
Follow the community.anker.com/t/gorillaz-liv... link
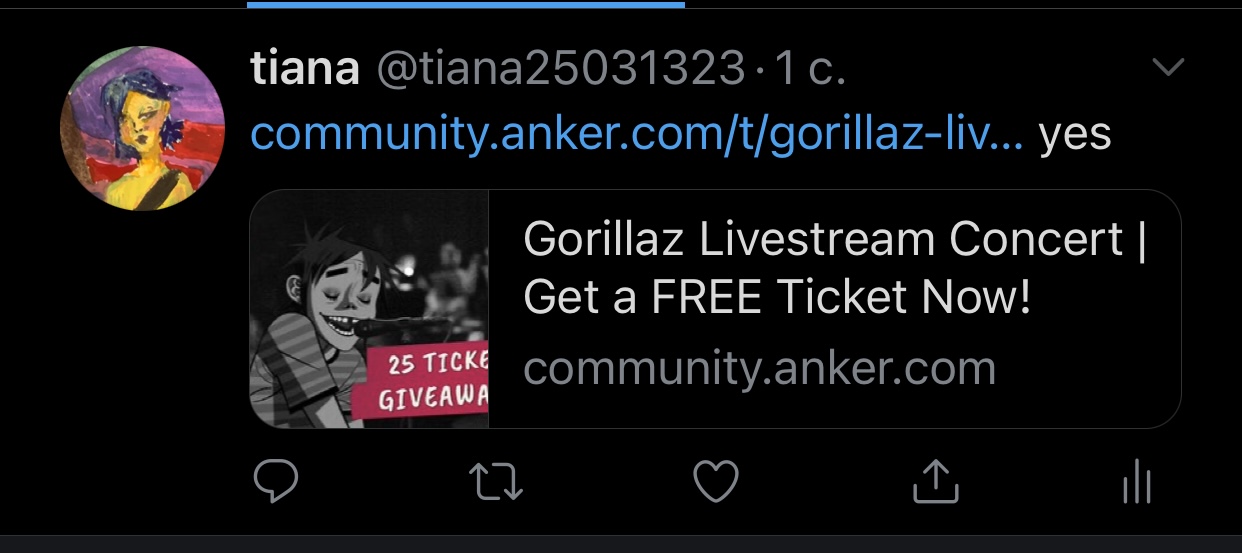[x=637, y=133]
